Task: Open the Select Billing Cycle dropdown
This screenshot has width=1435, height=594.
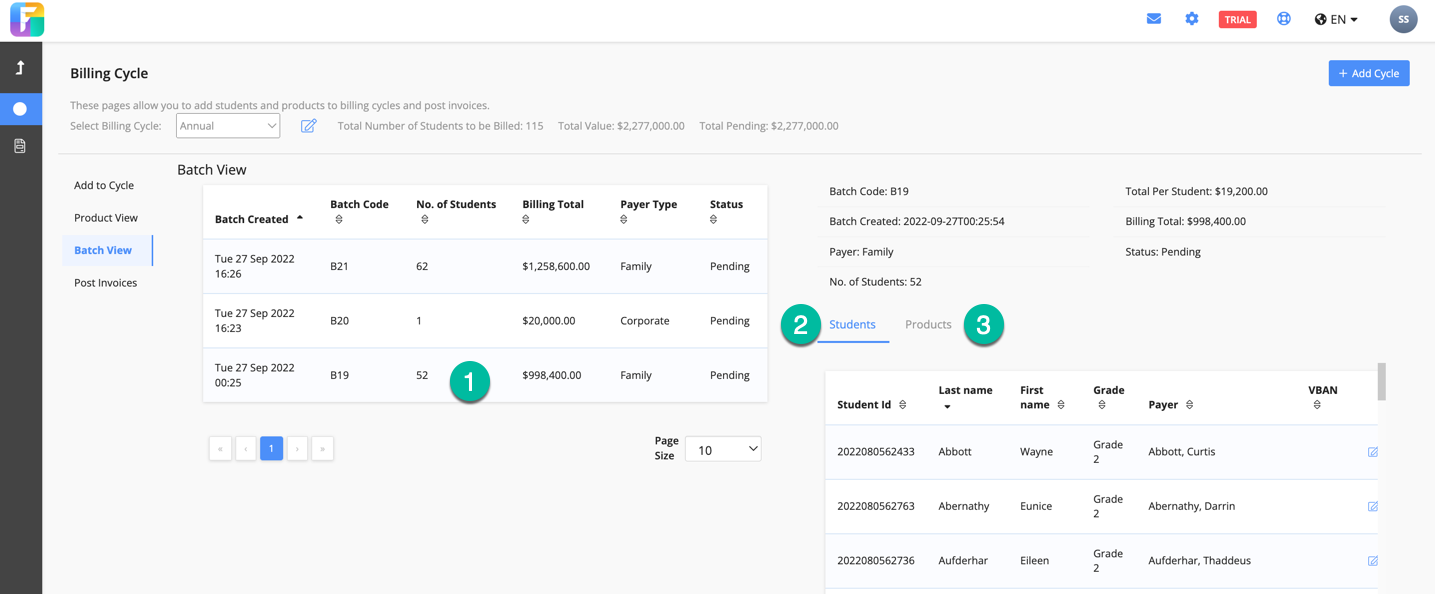Action: pos(228,126)
